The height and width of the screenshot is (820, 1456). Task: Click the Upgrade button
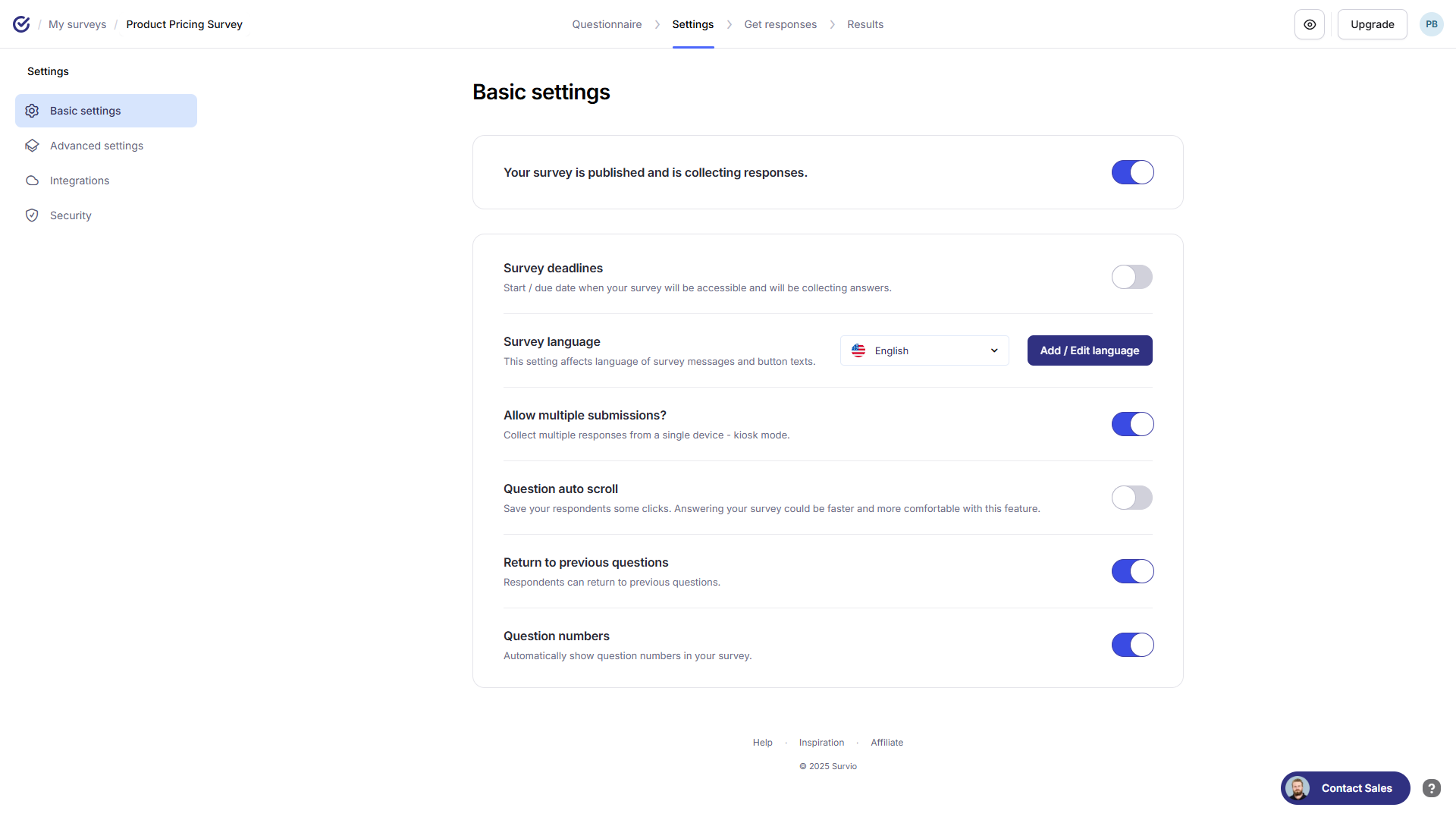pos(1372,24)
